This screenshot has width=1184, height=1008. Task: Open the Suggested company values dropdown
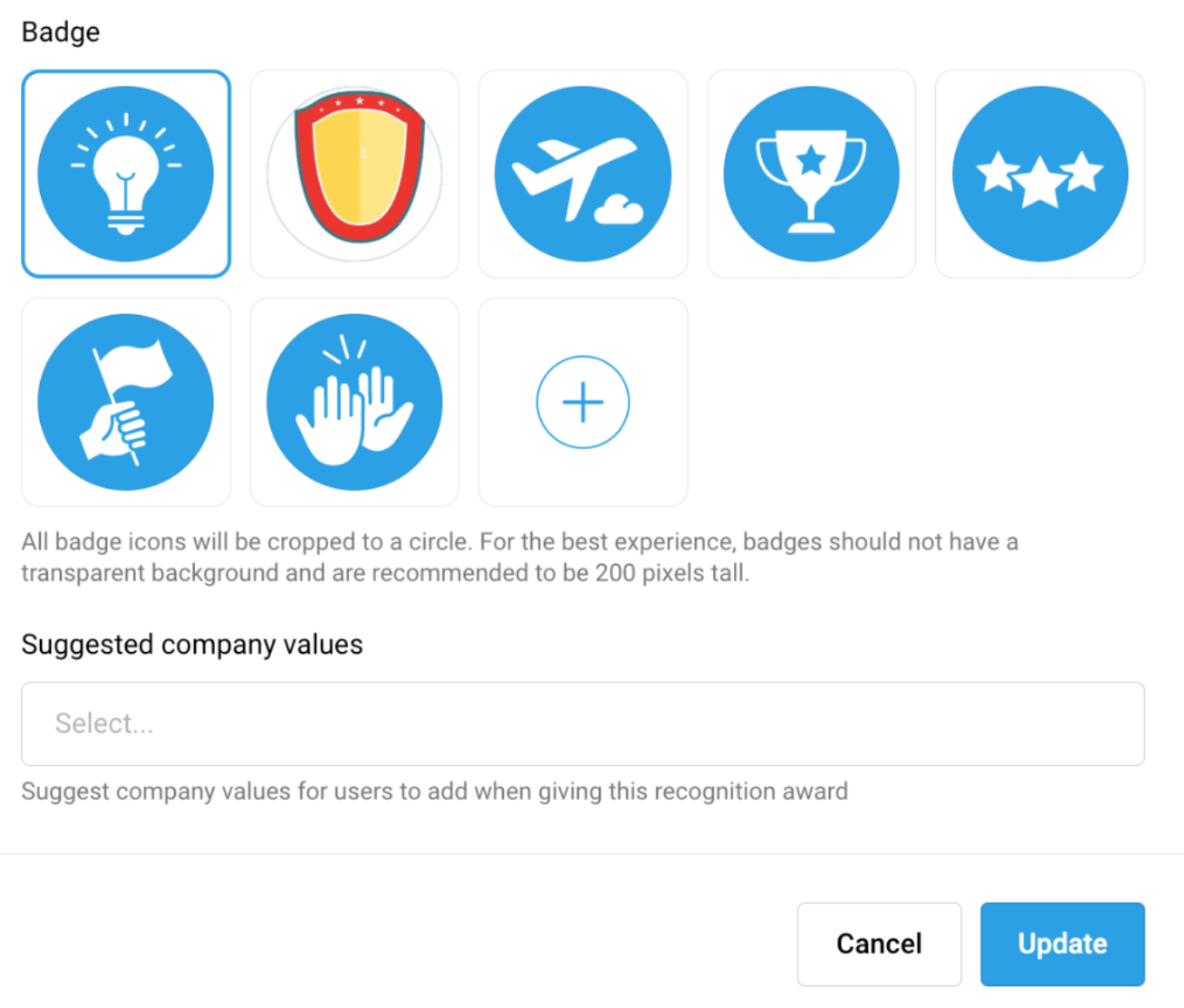coord(583,724)
